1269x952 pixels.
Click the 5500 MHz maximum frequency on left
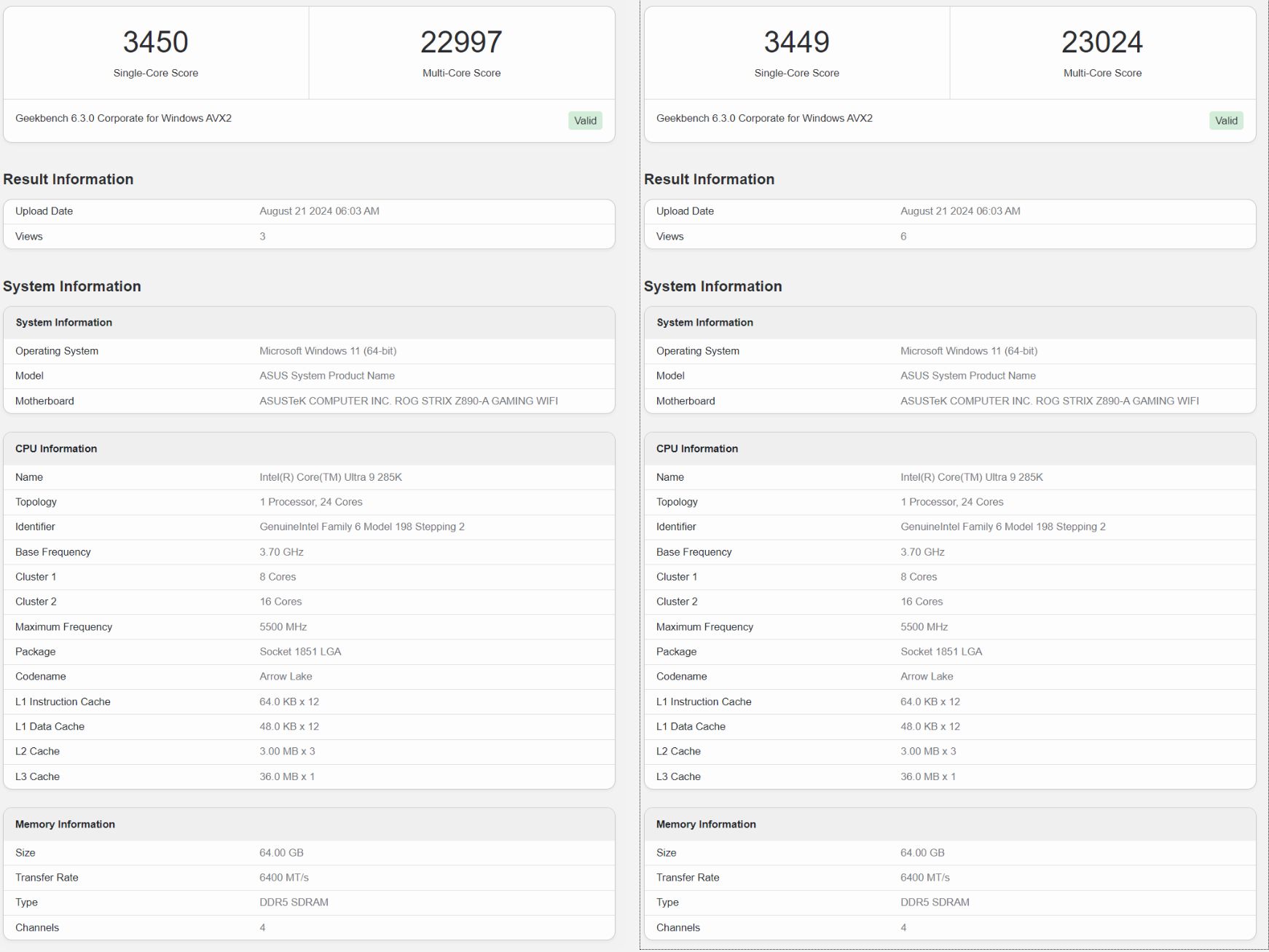[x=283, y=627]
